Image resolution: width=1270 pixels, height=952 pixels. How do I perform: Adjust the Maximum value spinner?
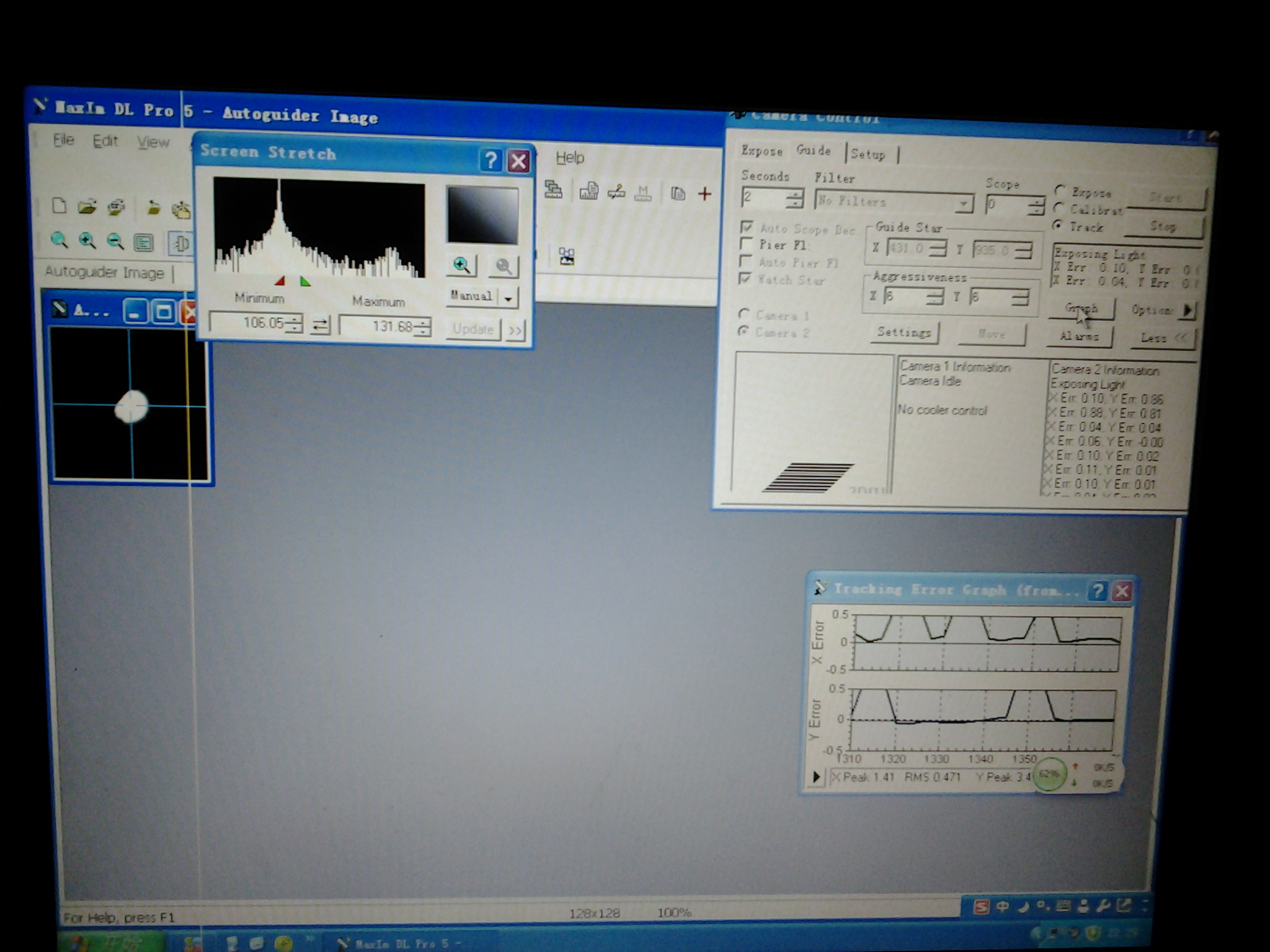(424, 327)
